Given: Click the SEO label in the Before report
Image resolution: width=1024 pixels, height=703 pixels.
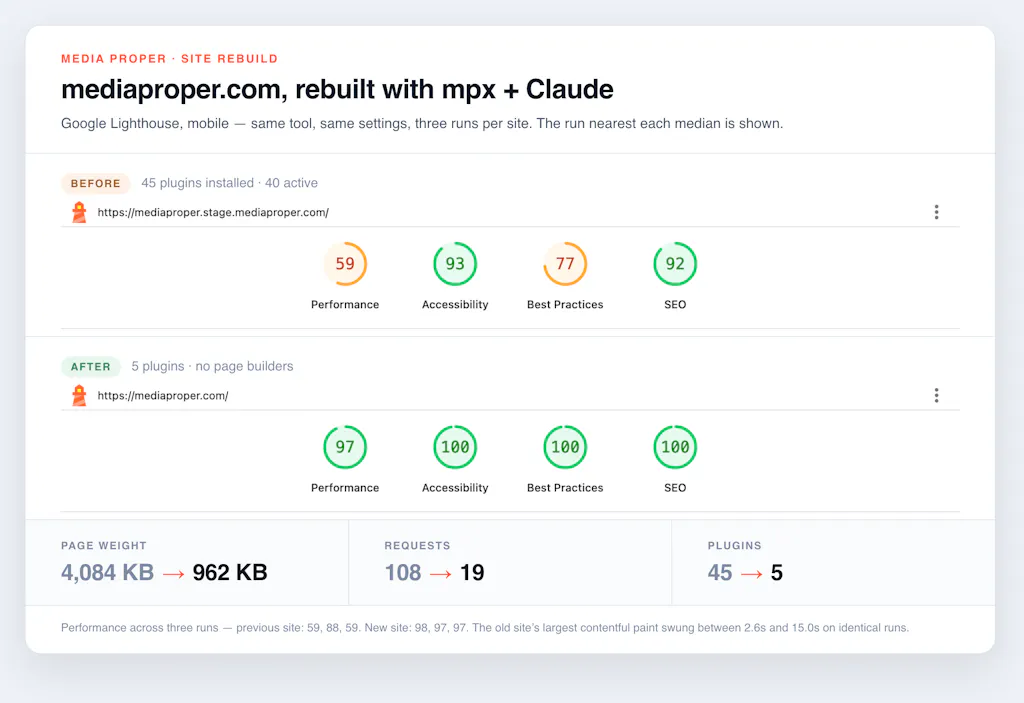Looking at the screenshot, I should pos(675,304).
